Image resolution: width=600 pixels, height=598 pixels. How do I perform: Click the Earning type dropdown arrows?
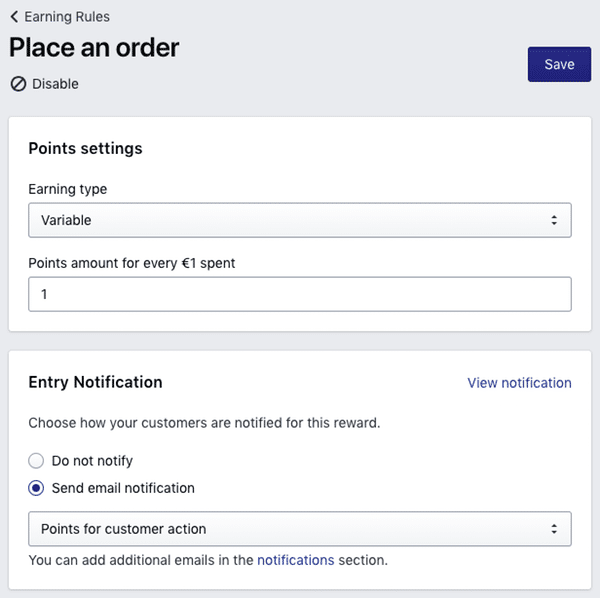pos(554,220)
